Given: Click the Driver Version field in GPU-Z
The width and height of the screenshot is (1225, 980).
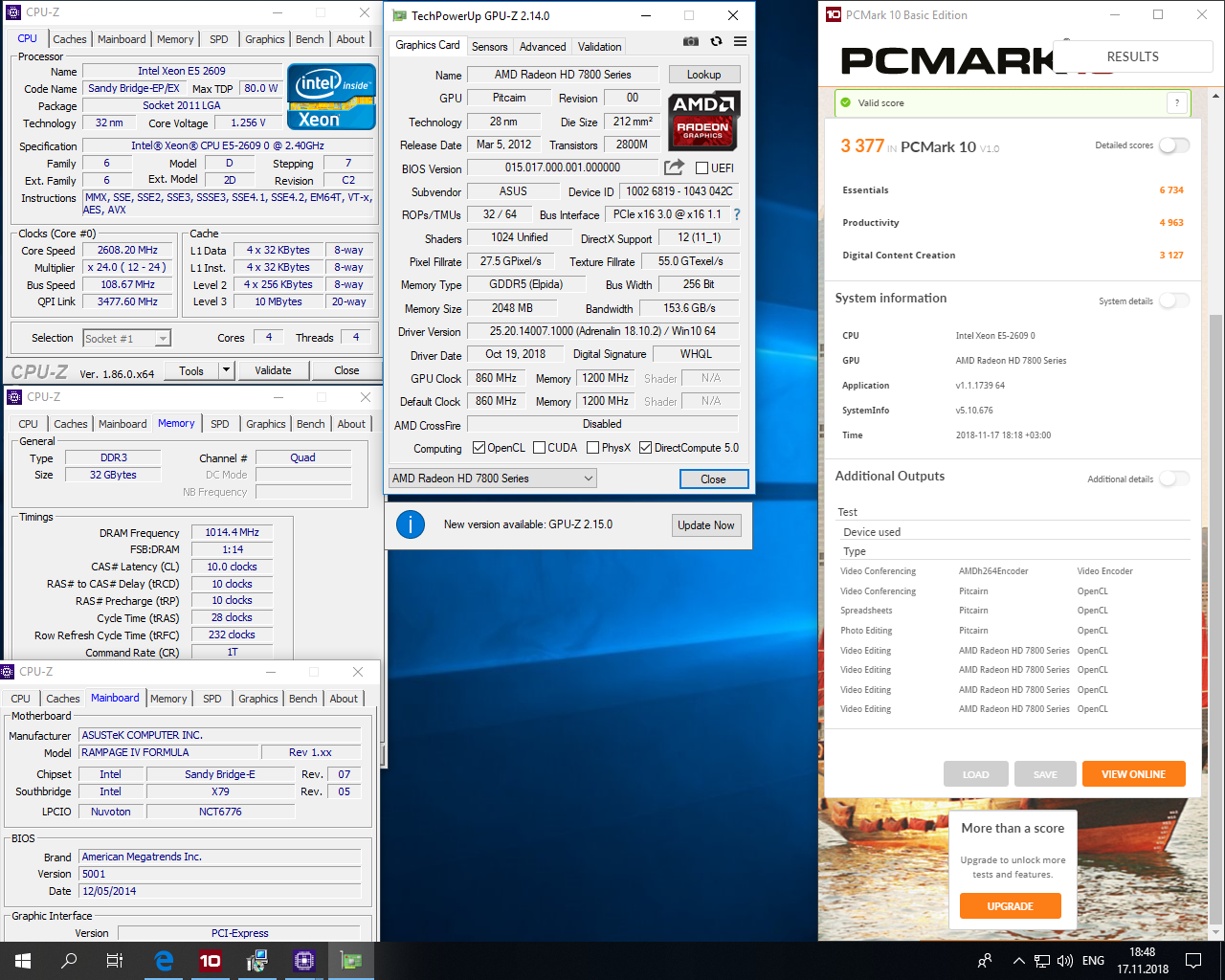Looking at the screenshot, I should click(x=603, y=331).
